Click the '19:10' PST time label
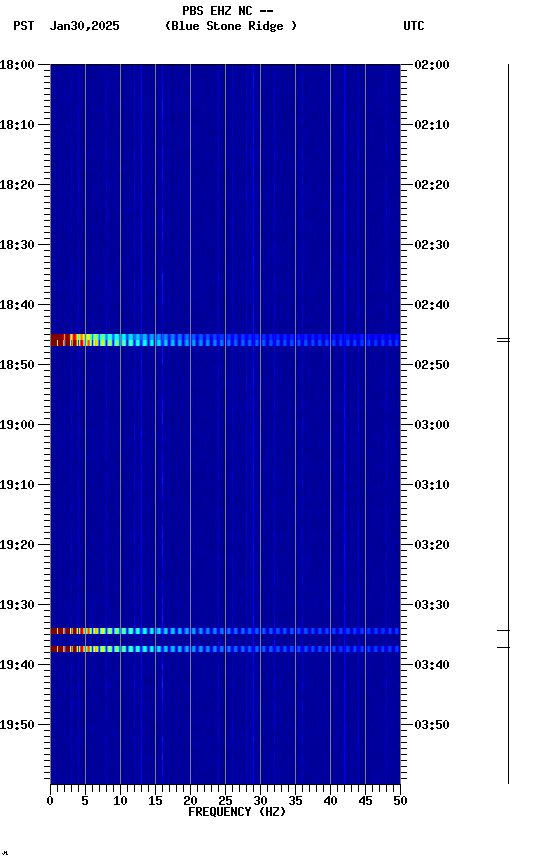 pos(17,485)
